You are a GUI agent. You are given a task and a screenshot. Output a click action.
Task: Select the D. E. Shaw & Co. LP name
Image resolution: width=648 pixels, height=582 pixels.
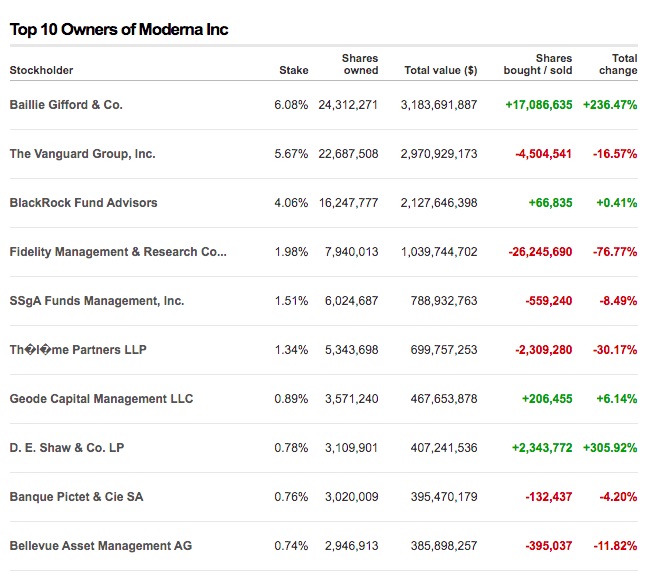pyautogui.click(x=67, y=448)
